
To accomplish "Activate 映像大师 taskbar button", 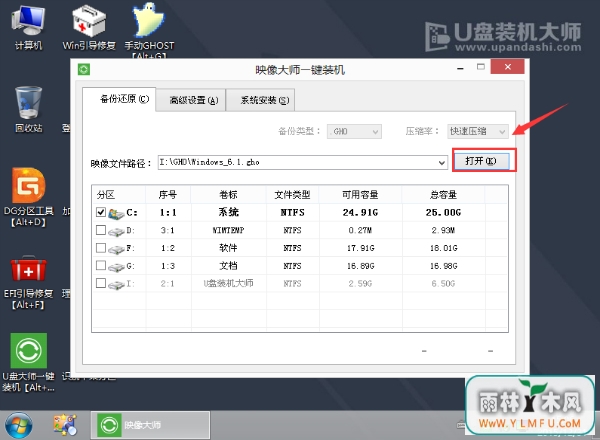I will click(150, 425).
